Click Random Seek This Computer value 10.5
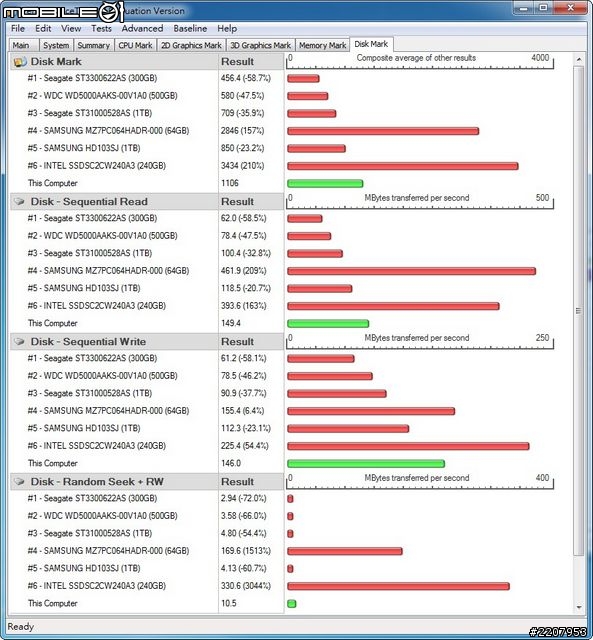 (x=229, y=603)
